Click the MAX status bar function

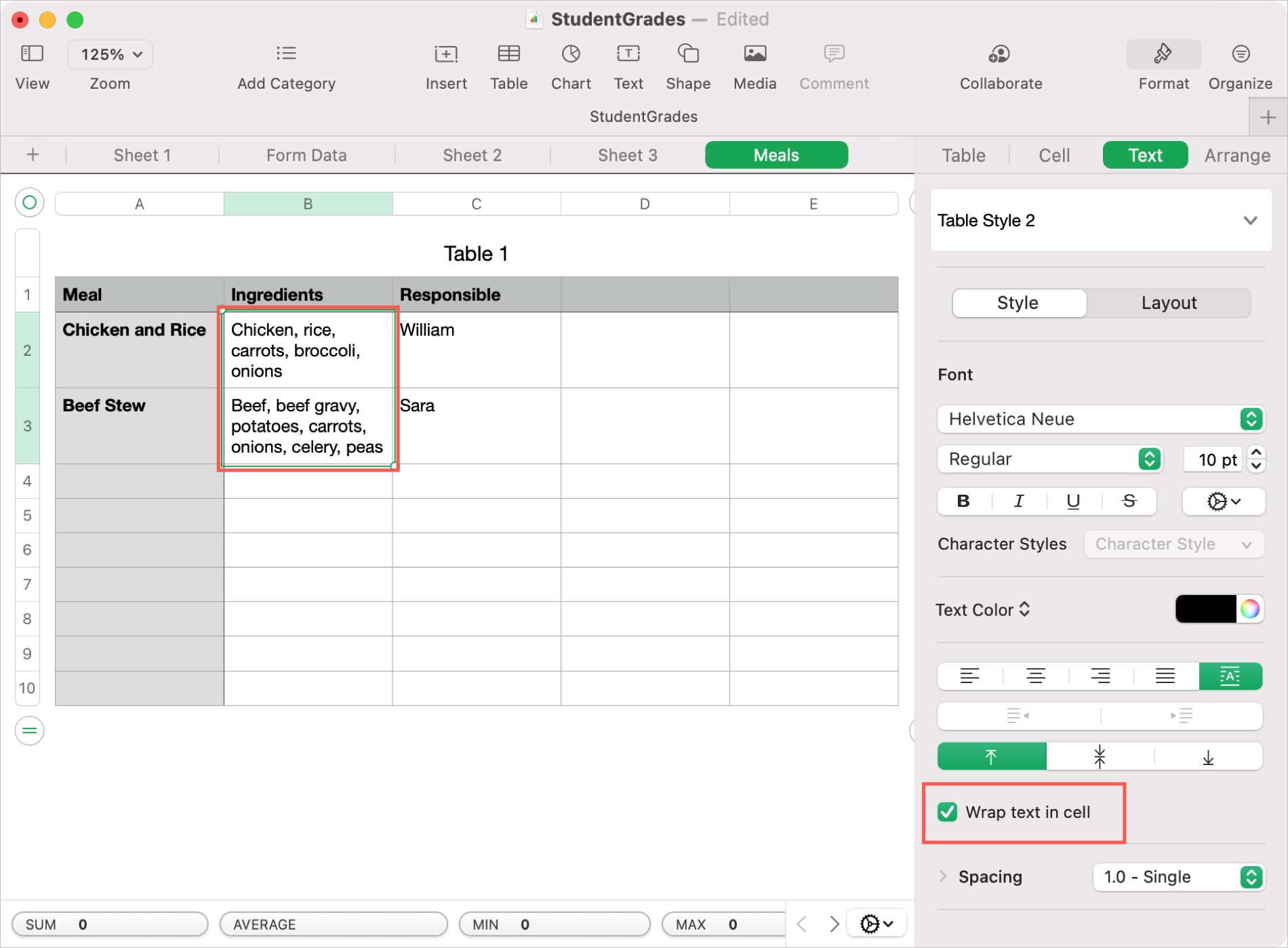723,924
